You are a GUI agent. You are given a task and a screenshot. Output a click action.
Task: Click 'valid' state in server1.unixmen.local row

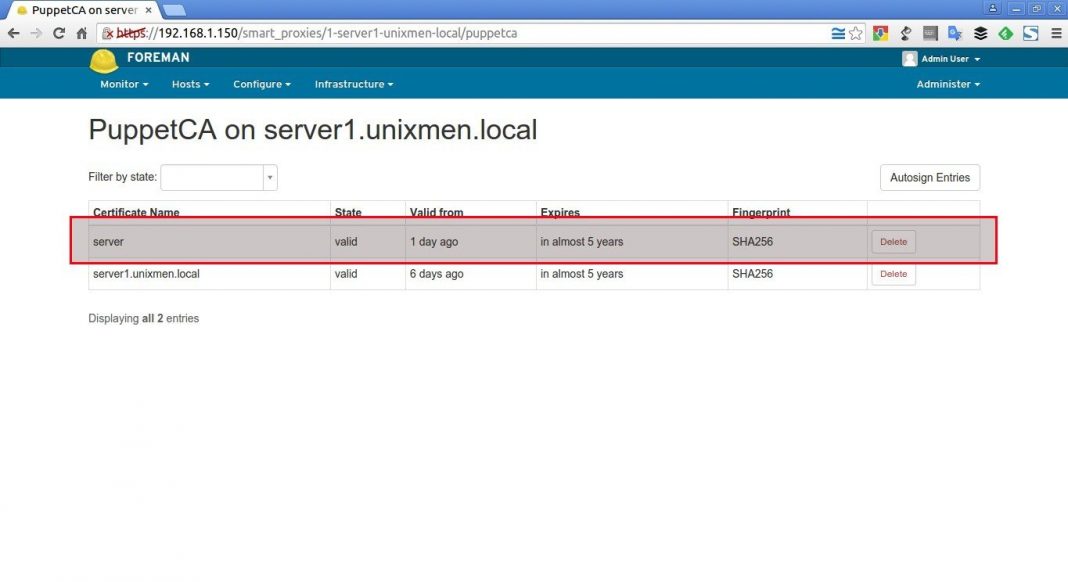(346, 274)
